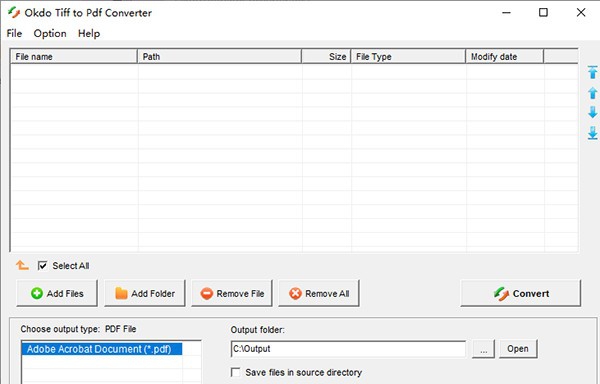This screenshot has width=600, height=384.
Task: Sort by the File name column header
Action: (74, 57)
